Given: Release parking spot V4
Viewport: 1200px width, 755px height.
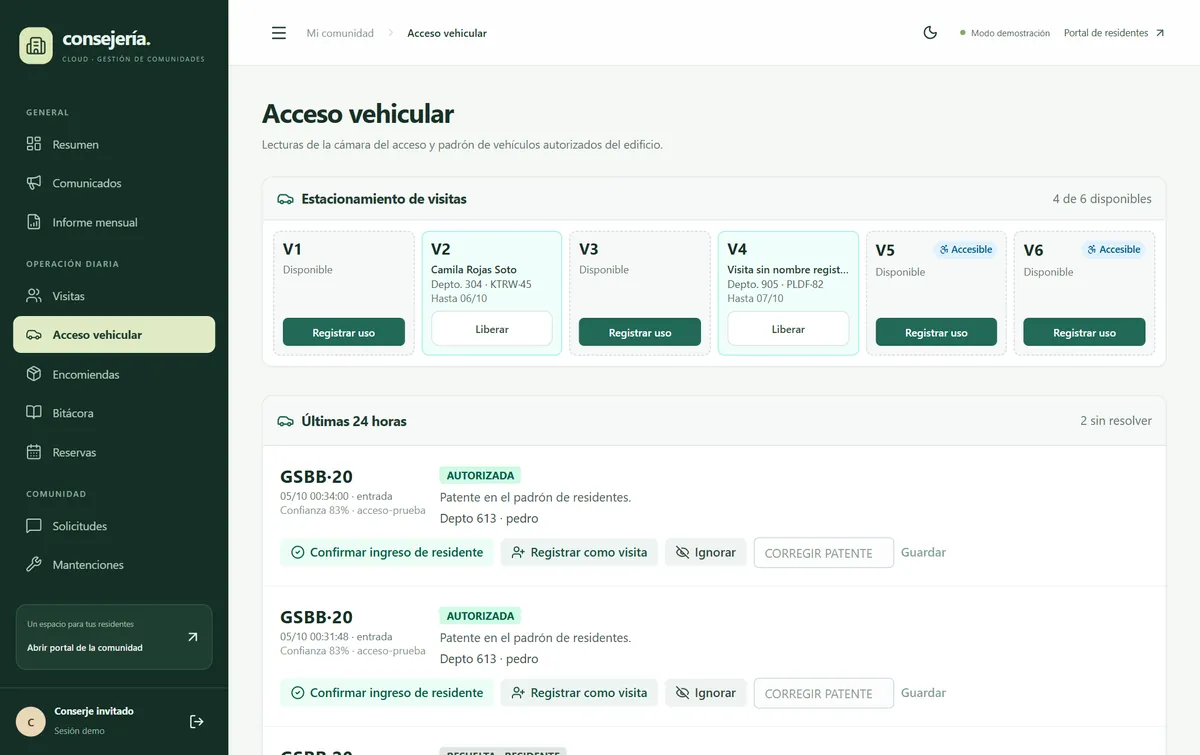Looking at the screenshot, I should click(x=788, y=329).
